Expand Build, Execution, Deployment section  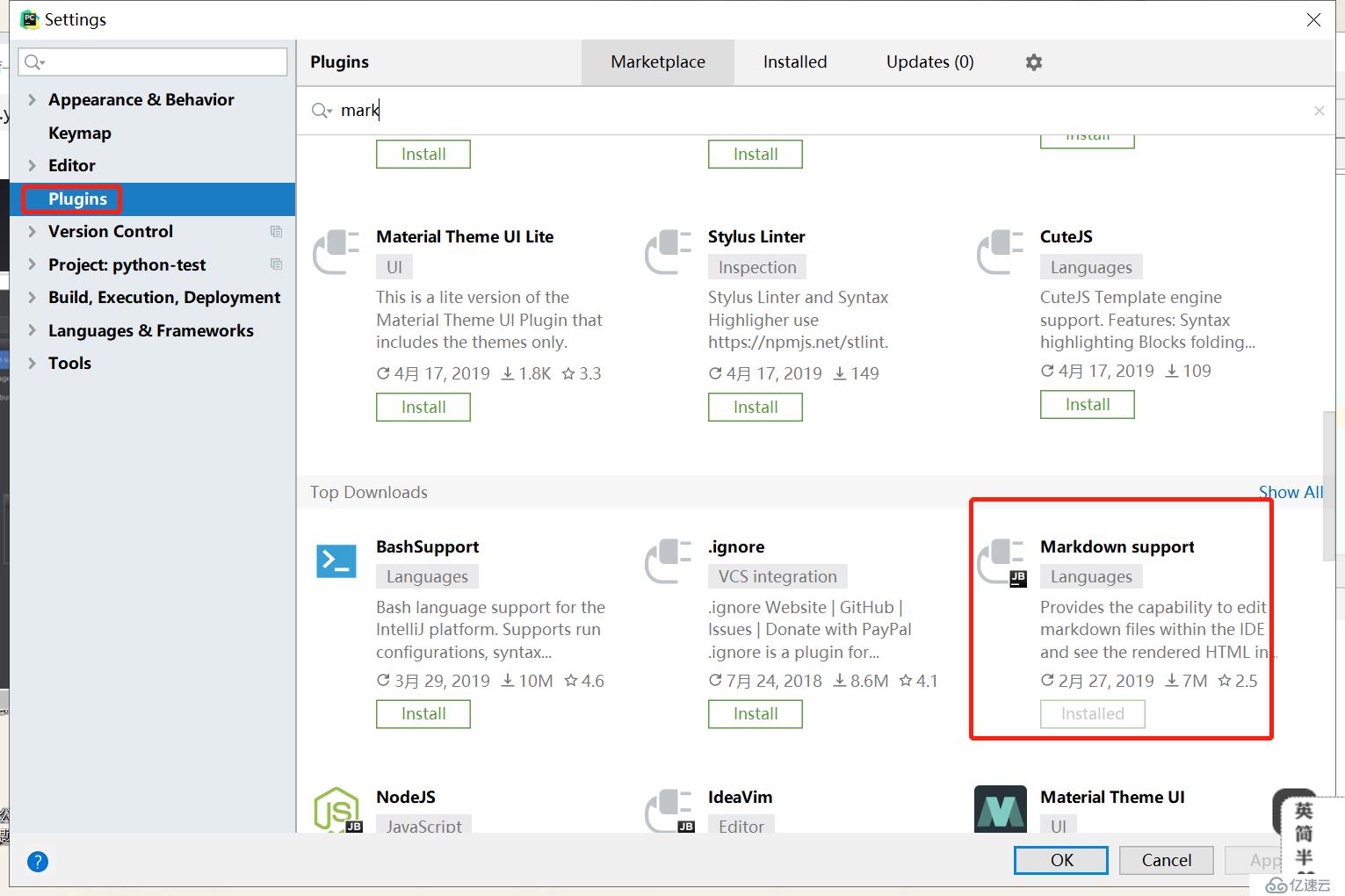tap(32, 298)
